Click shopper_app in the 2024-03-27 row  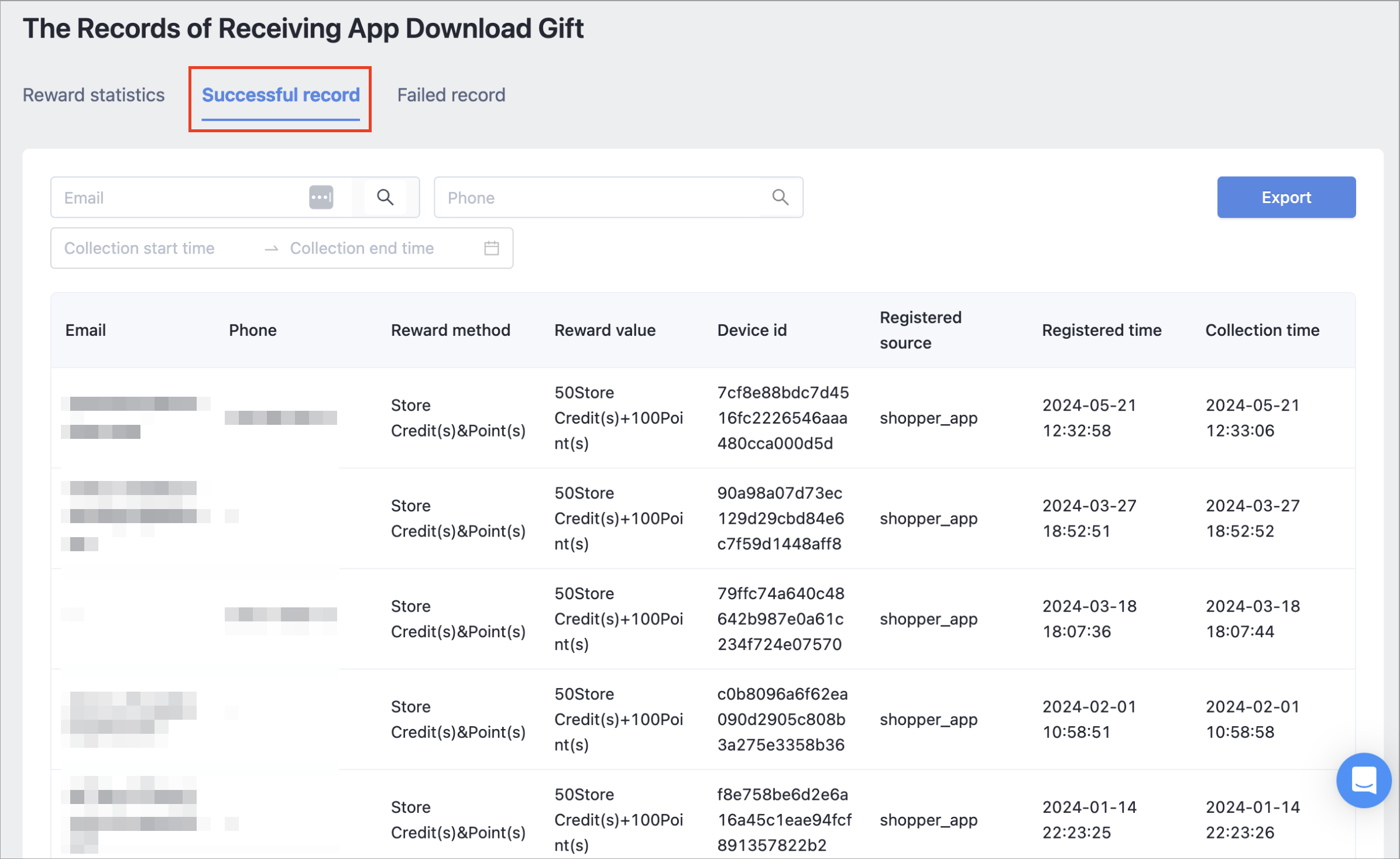928,518
